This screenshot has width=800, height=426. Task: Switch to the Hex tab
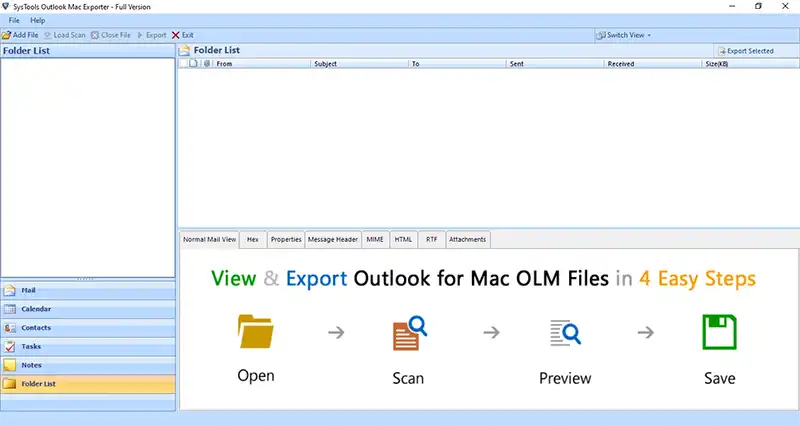point(253,239)
